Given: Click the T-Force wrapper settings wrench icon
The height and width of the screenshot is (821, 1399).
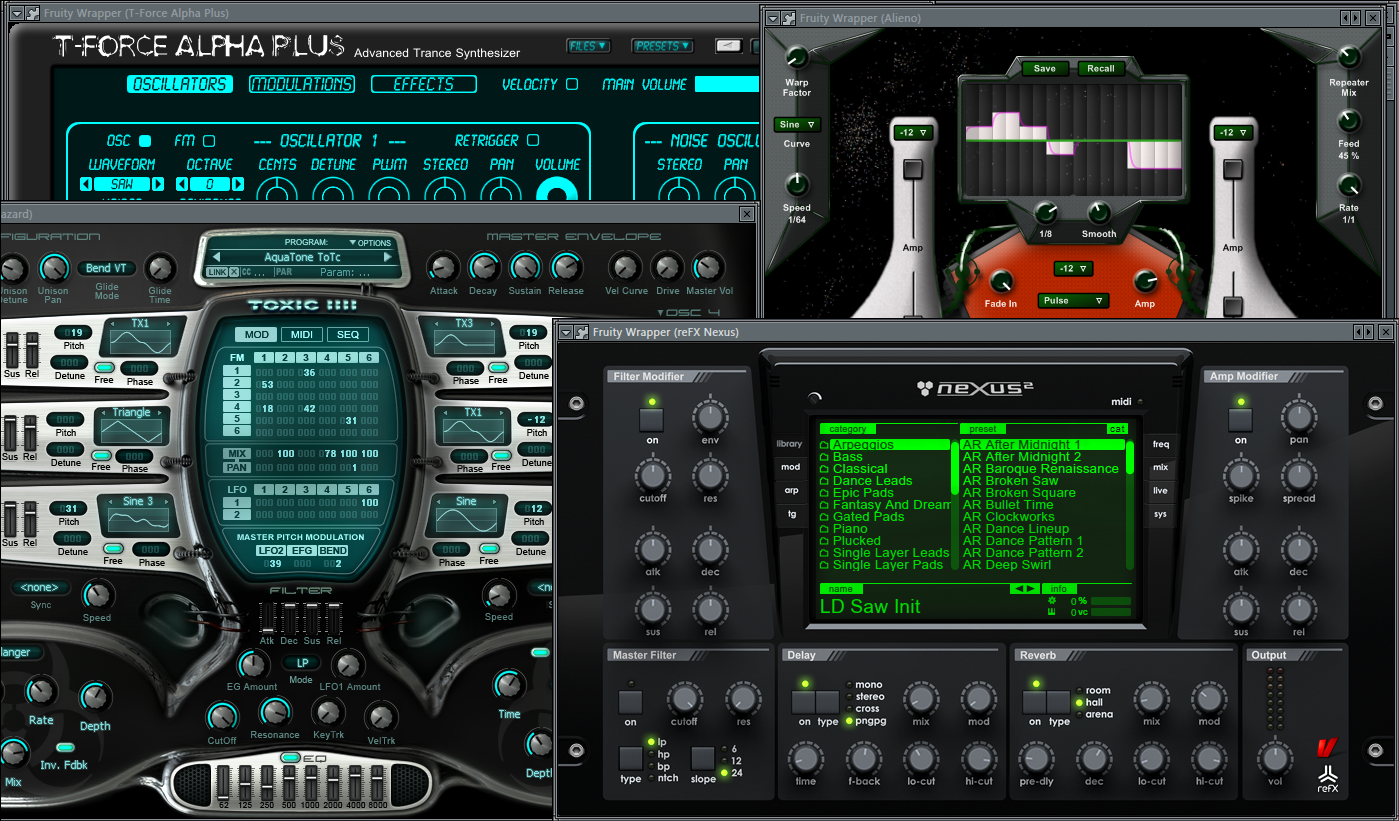Looking at the screenshot, I should pyautogui.click(x=31, y=14).
